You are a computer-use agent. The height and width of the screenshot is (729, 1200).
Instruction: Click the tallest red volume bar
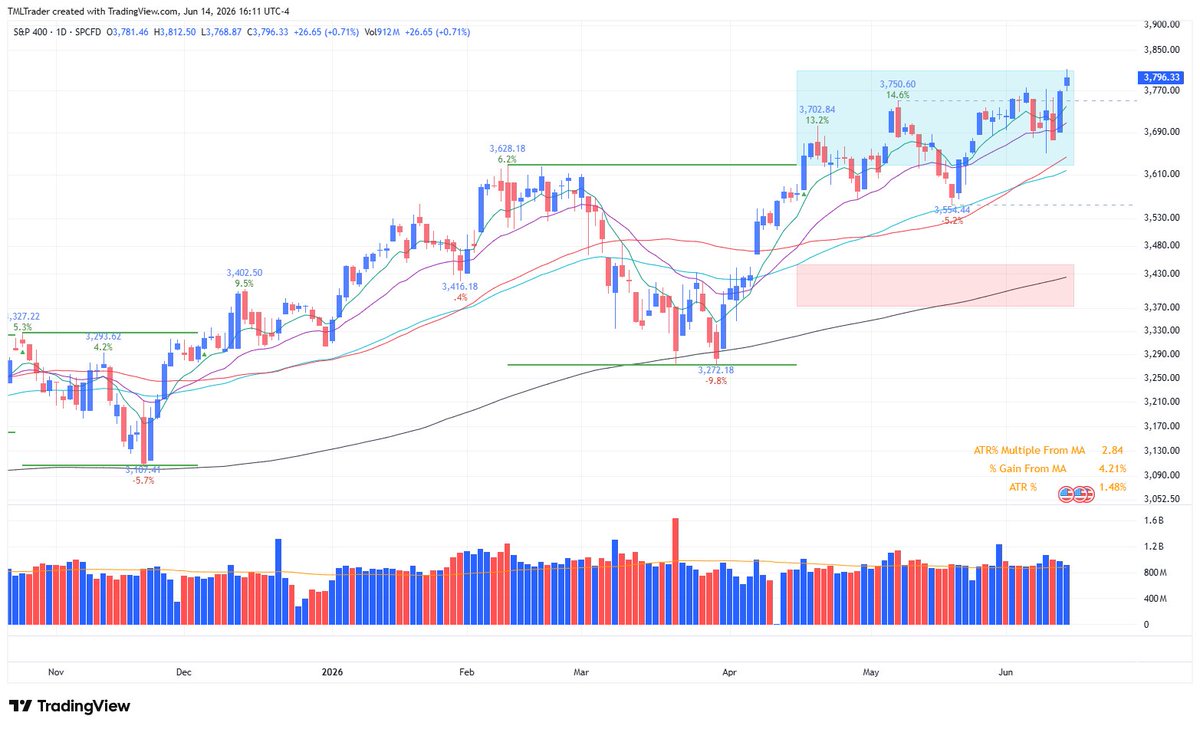coord(676,571)
